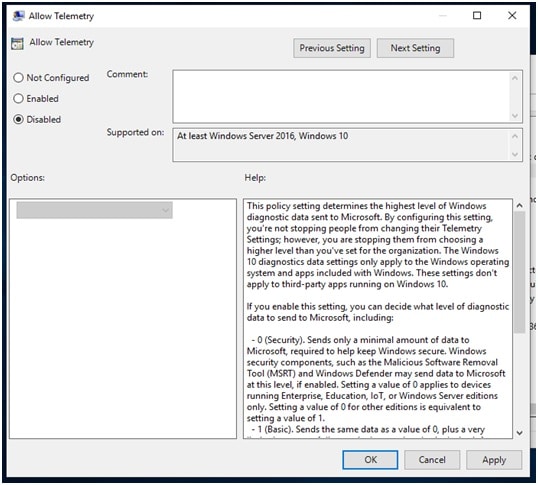
Task: Click the Help pane scroll down arrow
Action: click(519, 433)
